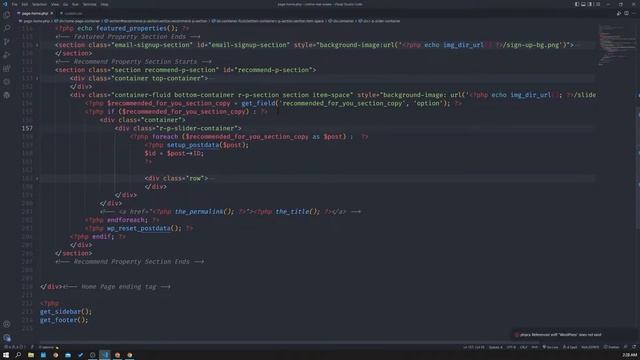This screenshot has width=640, height=360.
Task: Open the r-p-slider-container breadcrumb
Action: click(379, 21)
